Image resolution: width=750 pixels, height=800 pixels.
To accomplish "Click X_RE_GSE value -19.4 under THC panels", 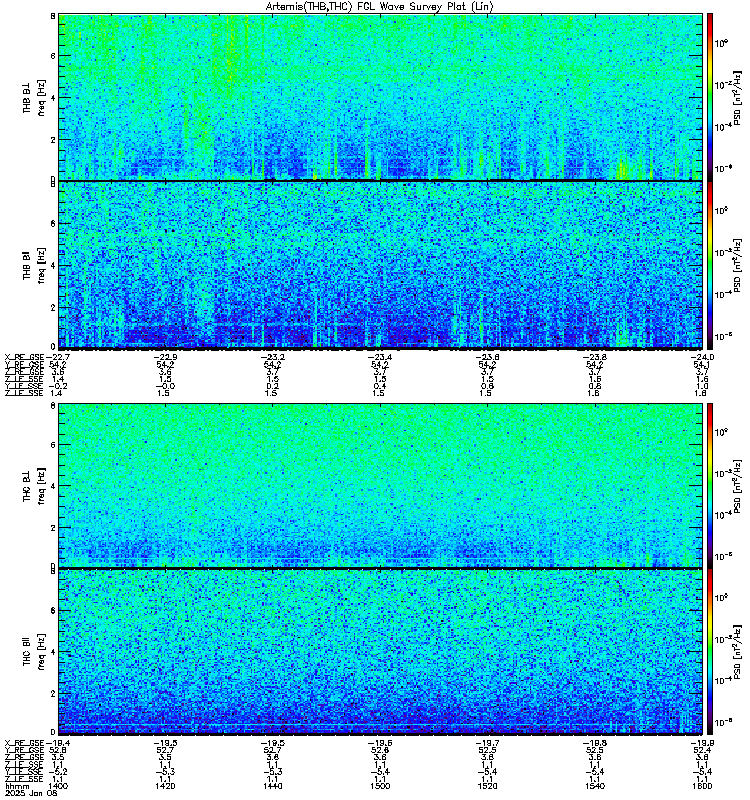I will tap(58, 743).
